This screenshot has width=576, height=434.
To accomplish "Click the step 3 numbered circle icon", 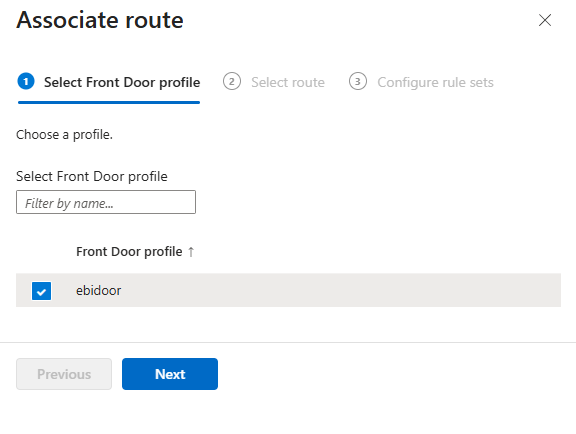I will point(357,82).
